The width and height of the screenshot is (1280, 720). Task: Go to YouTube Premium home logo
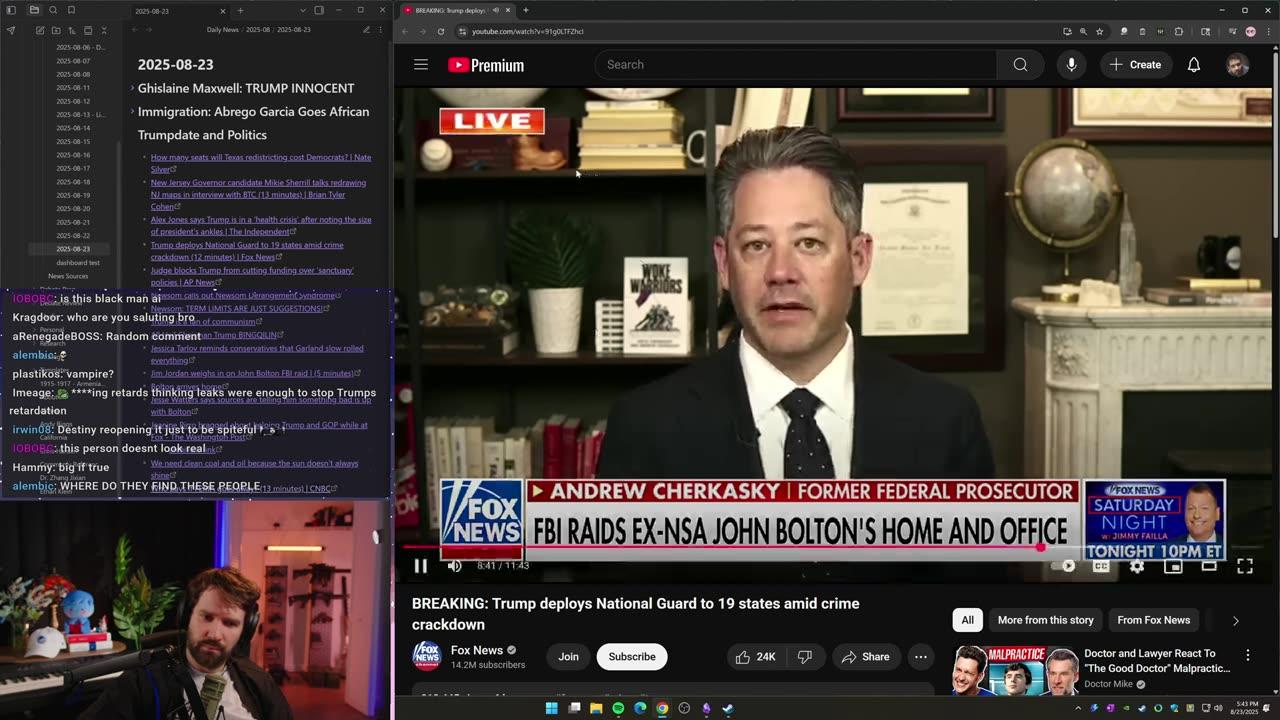tap(486, 65)
